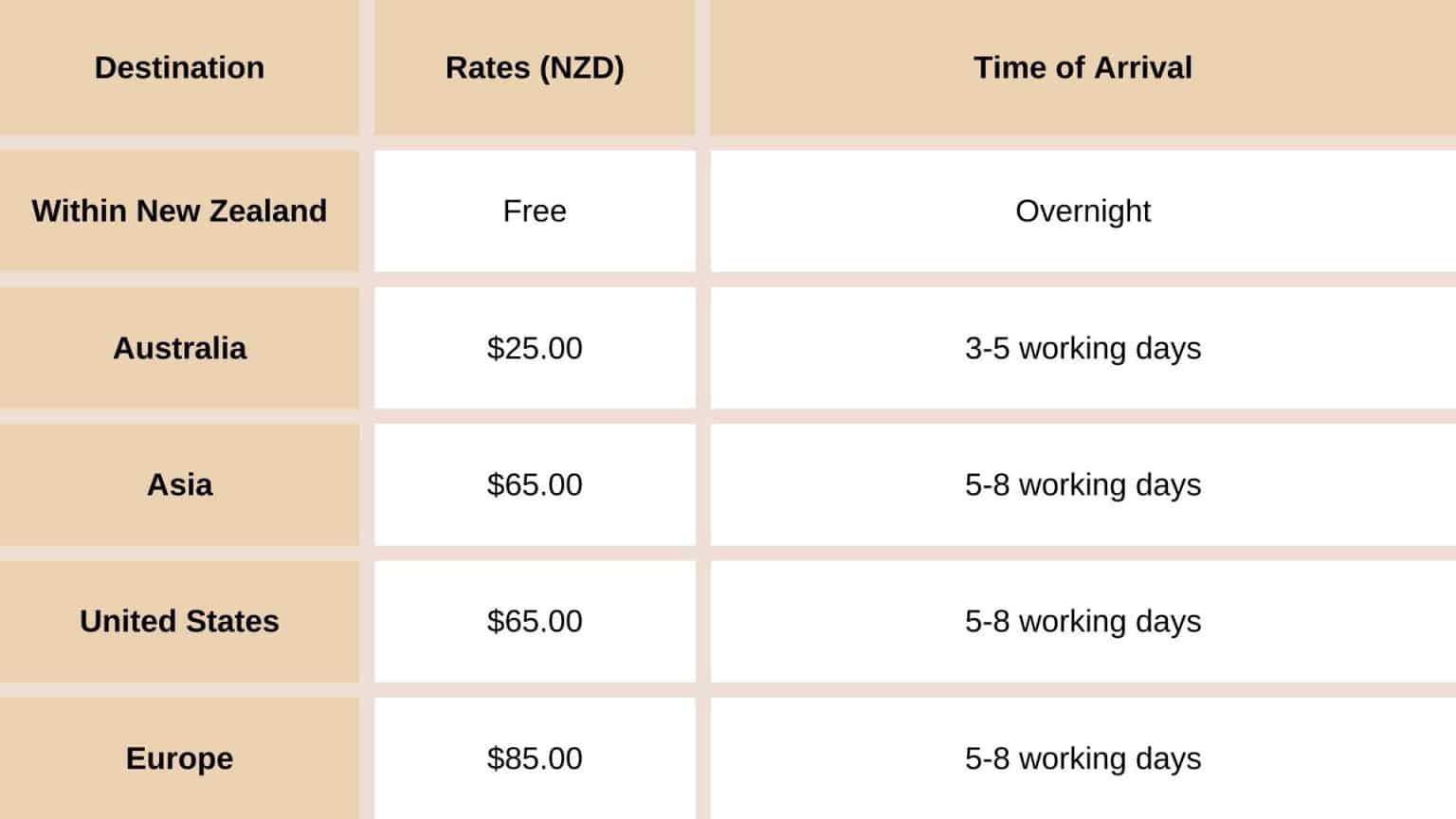Viewport: 1456px width, 819px height.
Task: Select the $65.00 rate for Asia
Action: (535, 484)
